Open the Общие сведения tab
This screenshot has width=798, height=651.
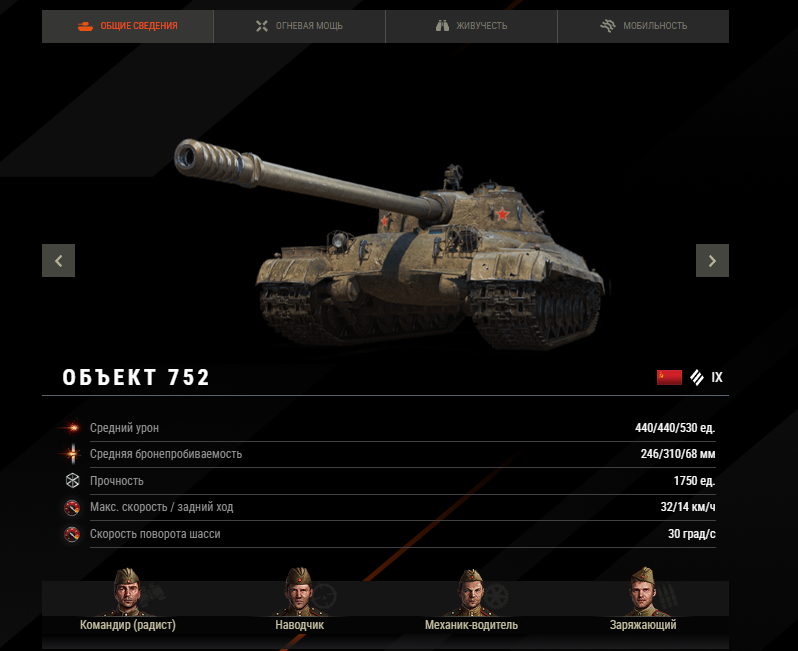[128, 26]
